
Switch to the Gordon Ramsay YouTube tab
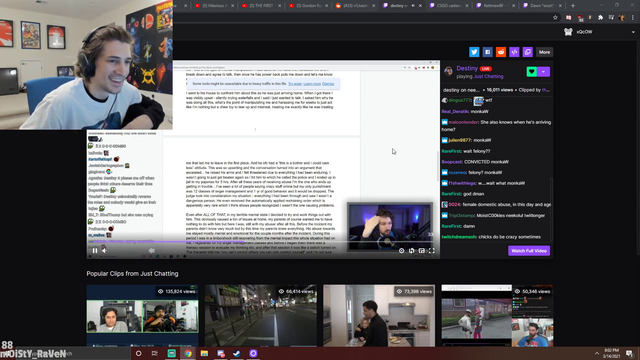[309, 6]
